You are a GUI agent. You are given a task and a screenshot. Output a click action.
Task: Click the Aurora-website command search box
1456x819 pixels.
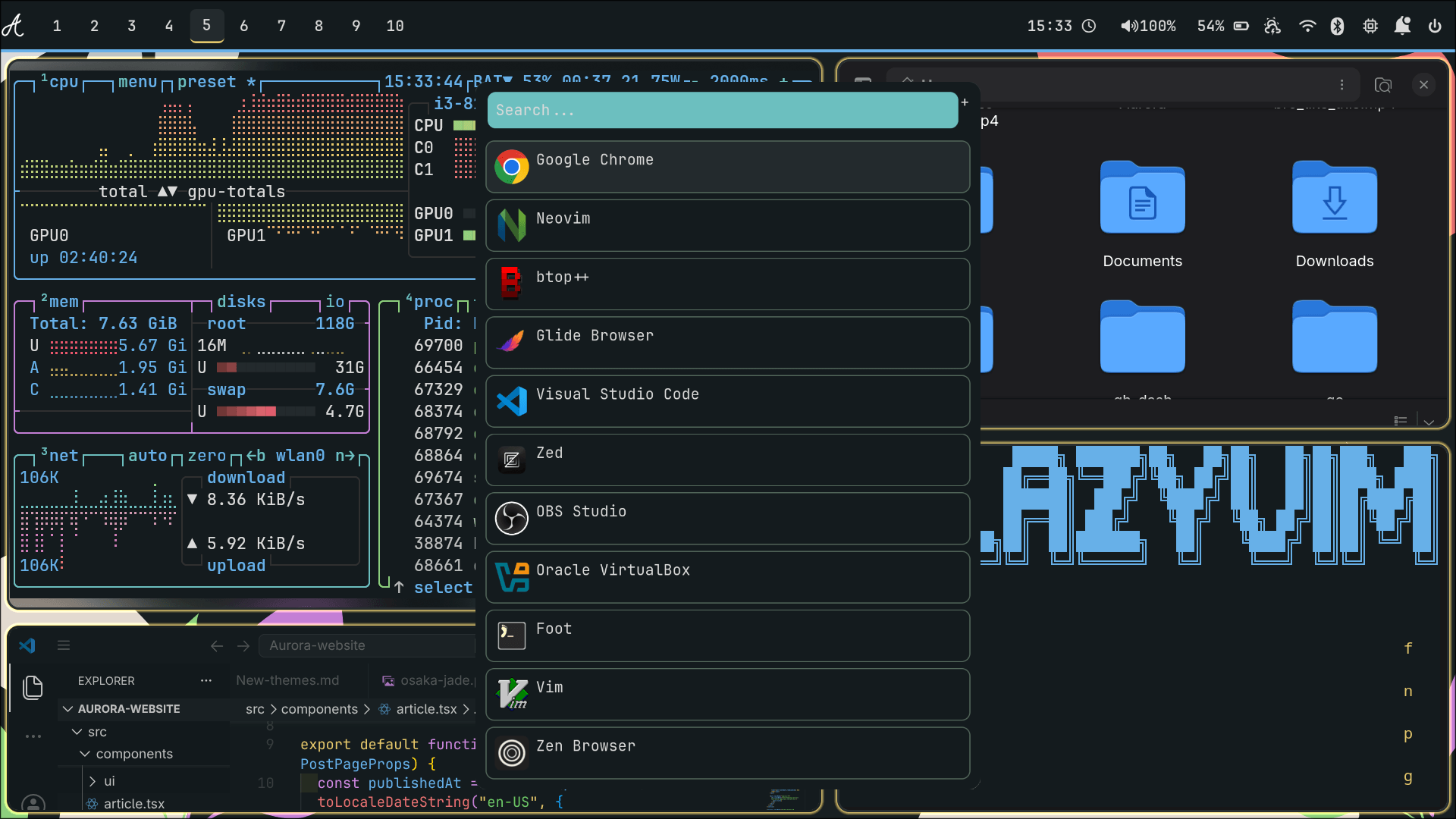pos(367,645)
